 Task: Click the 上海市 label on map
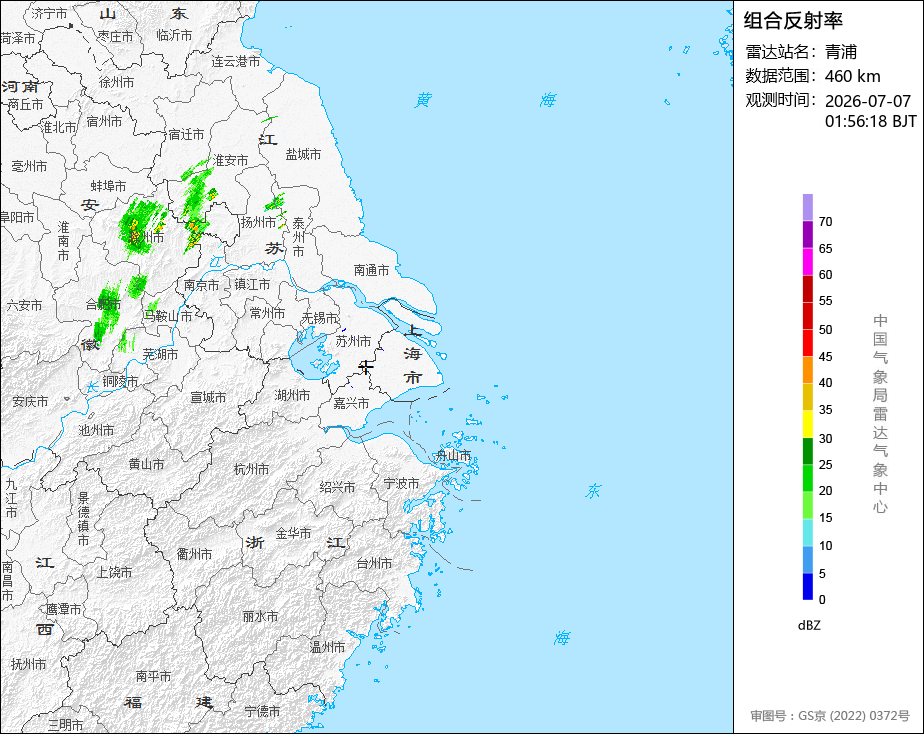pyautogui.click(x=412, y=353)
